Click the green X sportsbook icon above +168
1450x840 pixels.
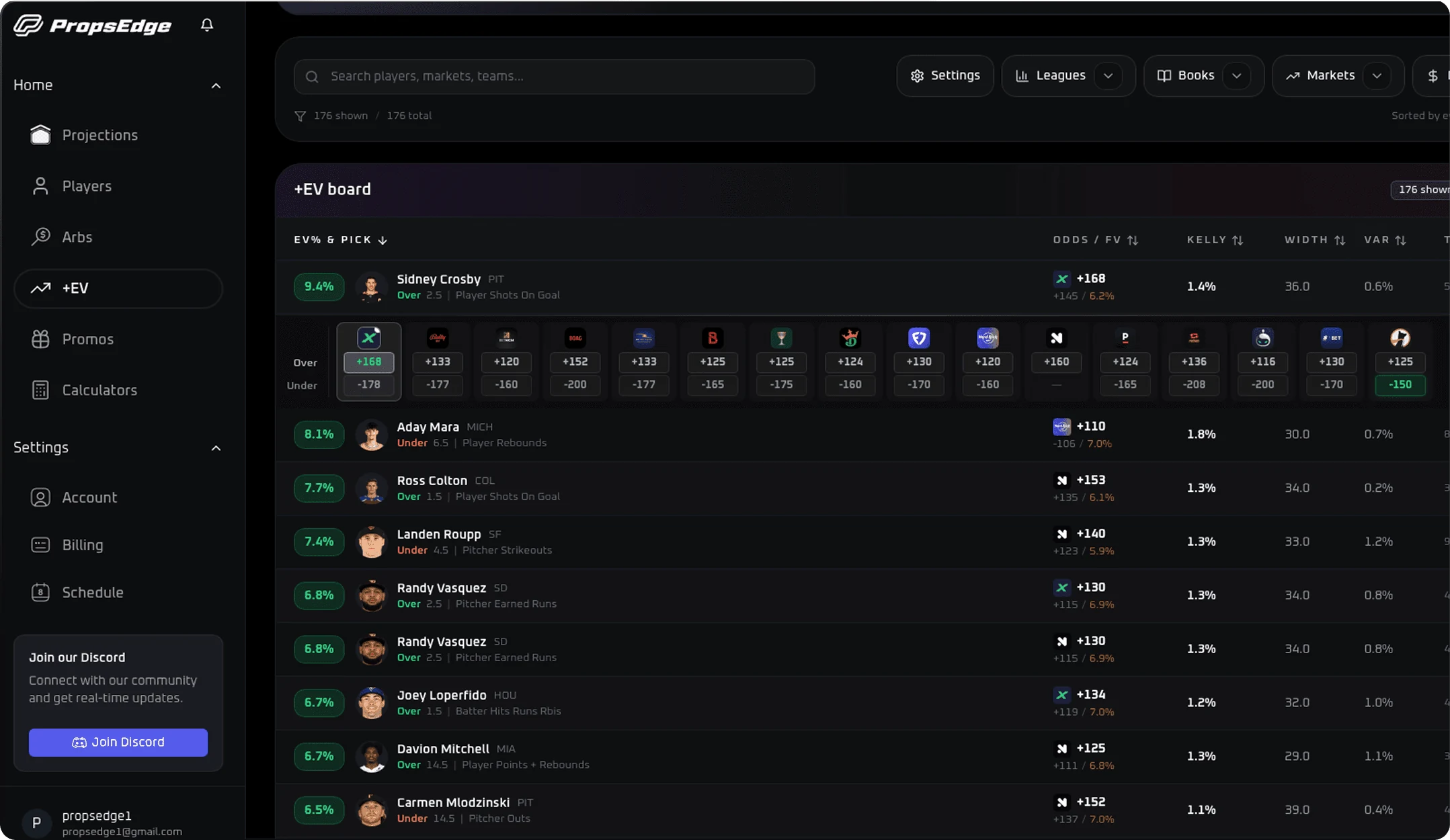[369, 338]
